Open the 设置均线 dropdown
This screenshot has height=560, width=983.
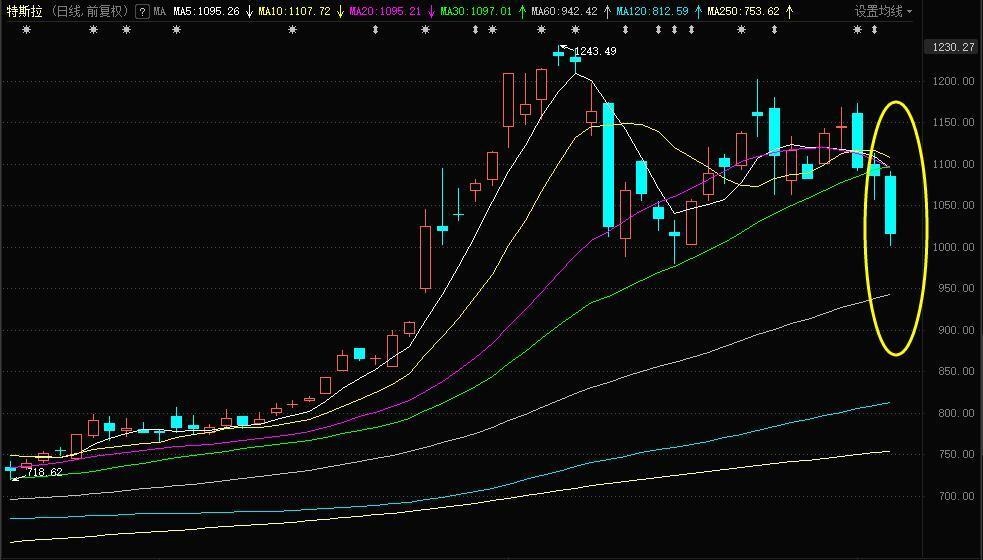pos(883,12)
